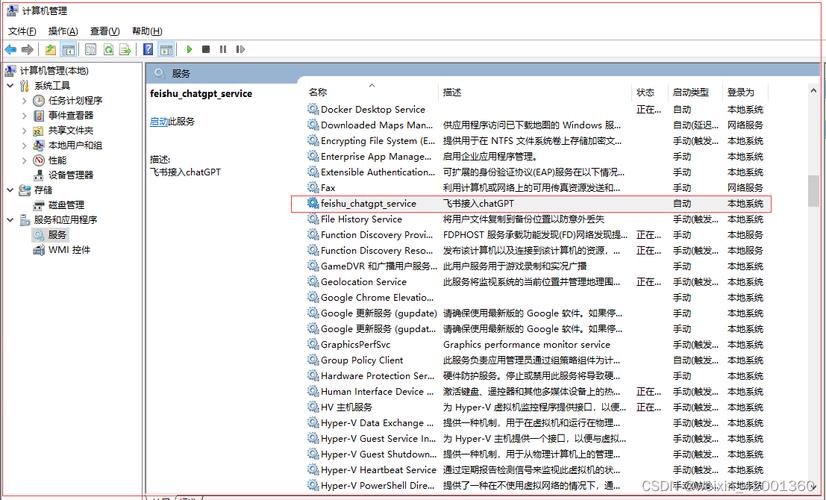
Task: Open the 查看(V) menu
Action: tap(105, 31)
